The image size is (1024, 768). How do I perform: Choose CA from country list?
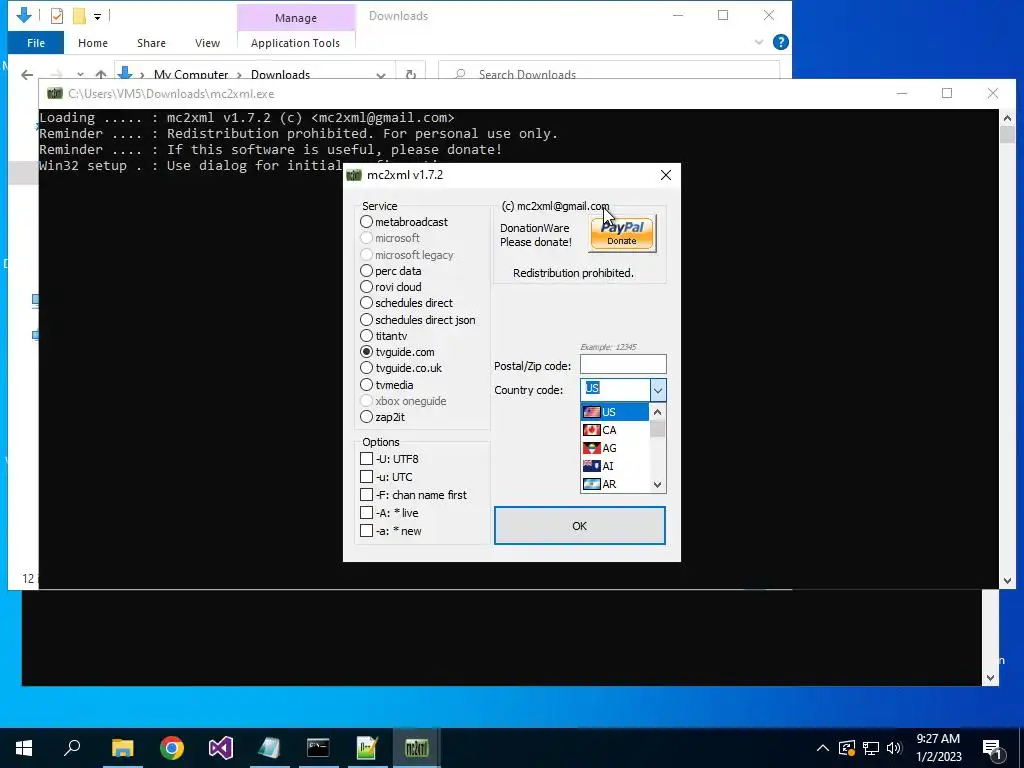[615, 430]
